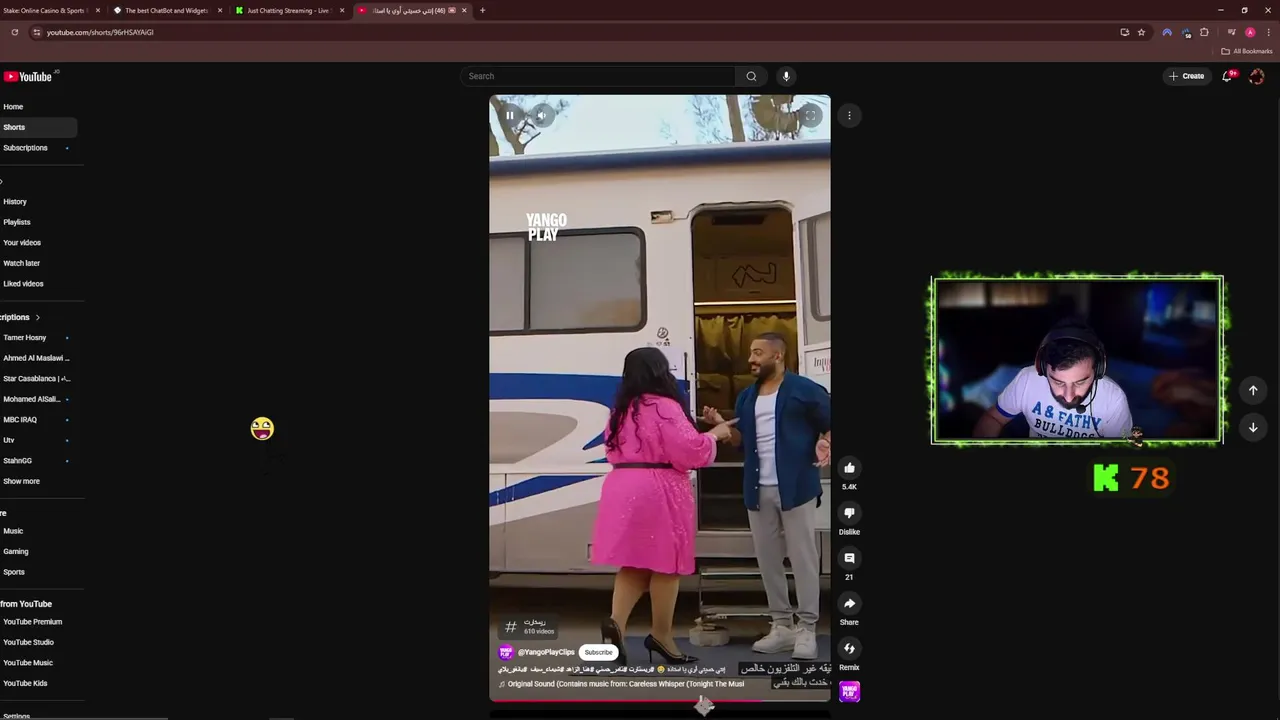Select Shorts in the sidebar
This screenshot has width=1280, height=720.
coord(38,127)
